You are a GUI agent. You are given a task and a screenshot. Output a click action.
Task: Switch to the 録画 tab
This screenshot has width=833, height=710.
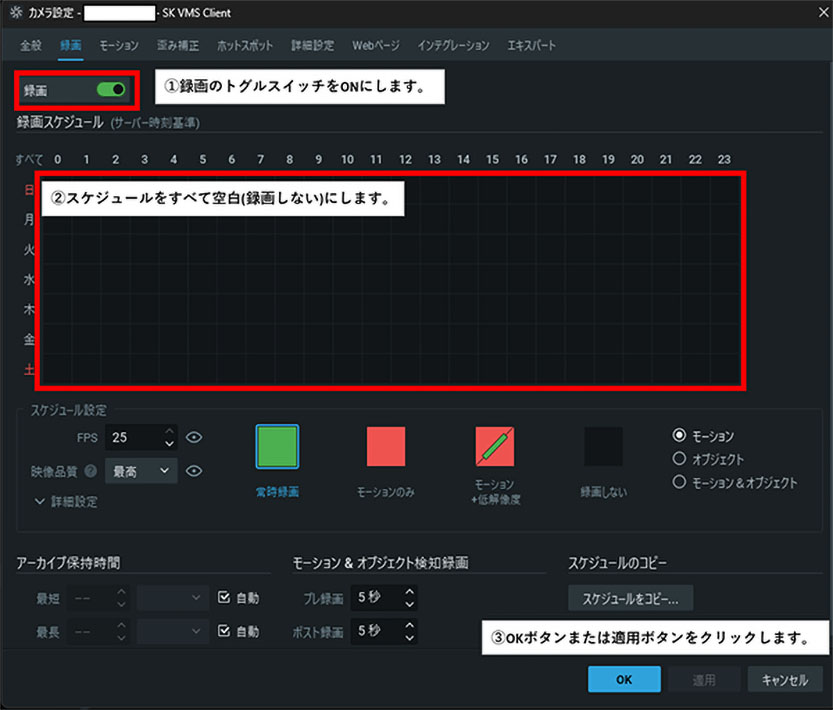[x=70, y=46]
